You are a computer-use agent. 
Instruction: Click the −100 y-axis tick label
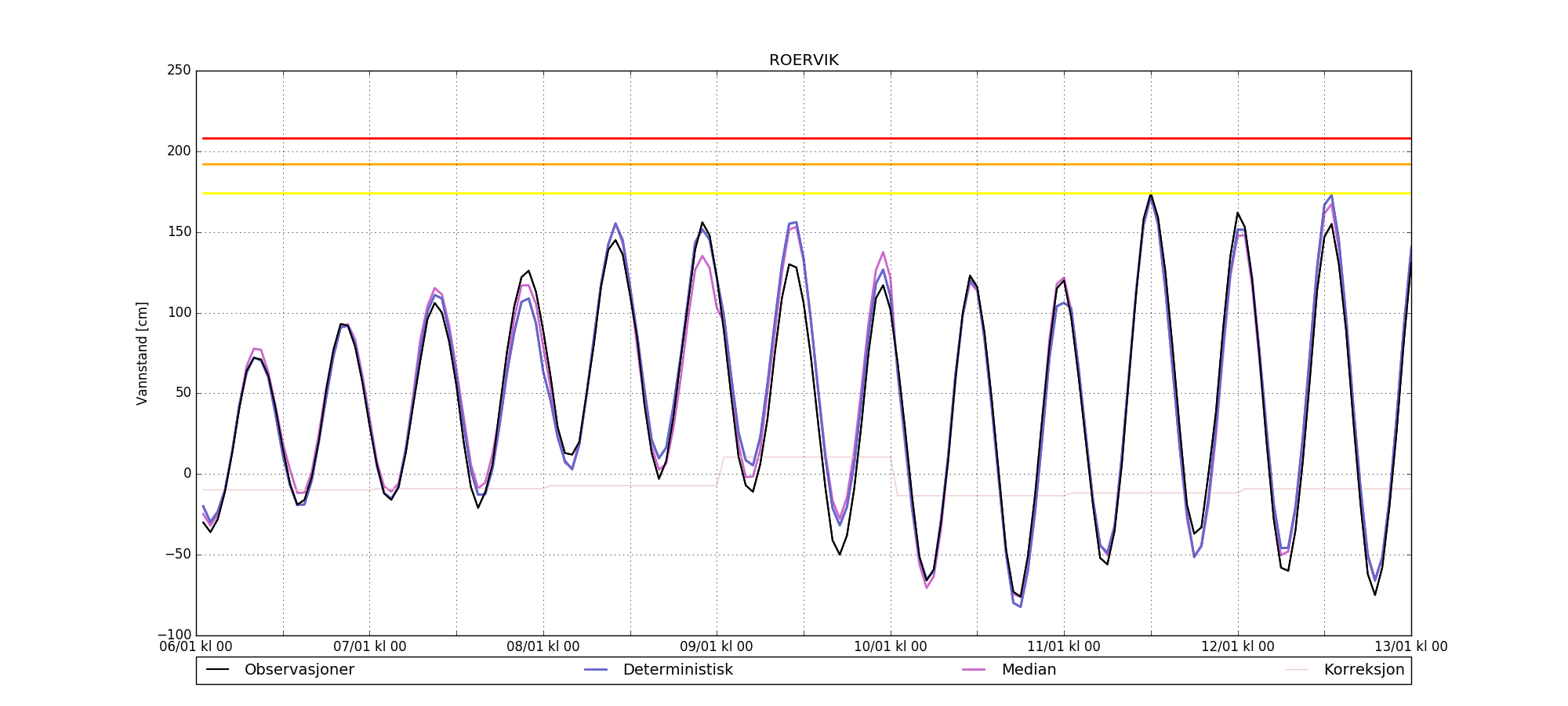[174, 635]
